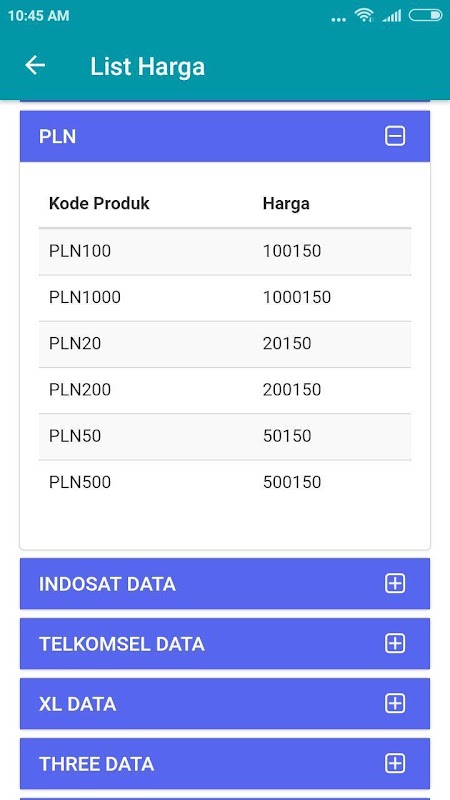Tap the Kode Produk column header
Image resolution: width=450 pixels, height=800 pixels.
pyautogui.click(x=99, y=204)
